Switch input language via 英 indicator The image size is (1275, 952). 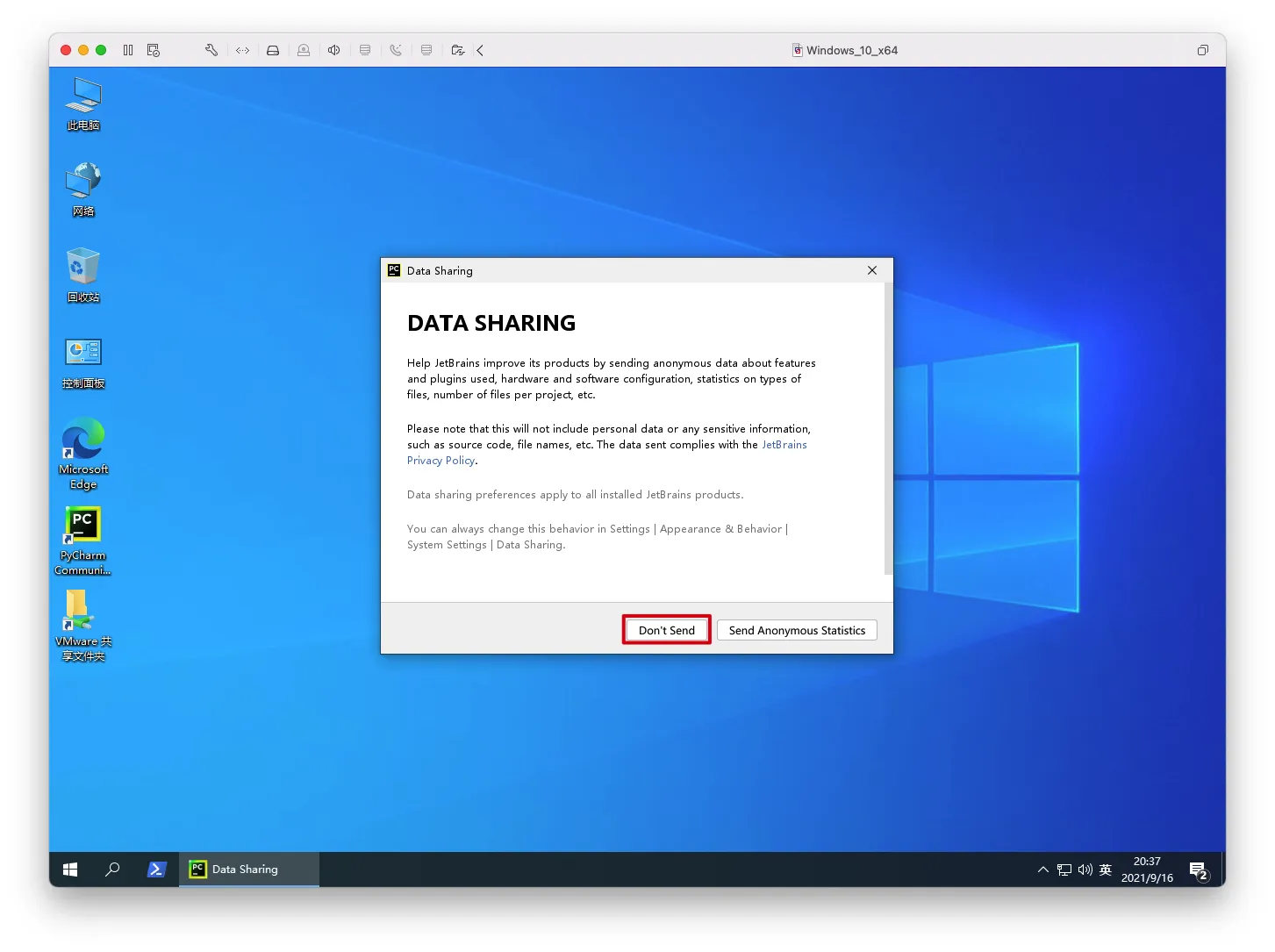[1106, 870]
